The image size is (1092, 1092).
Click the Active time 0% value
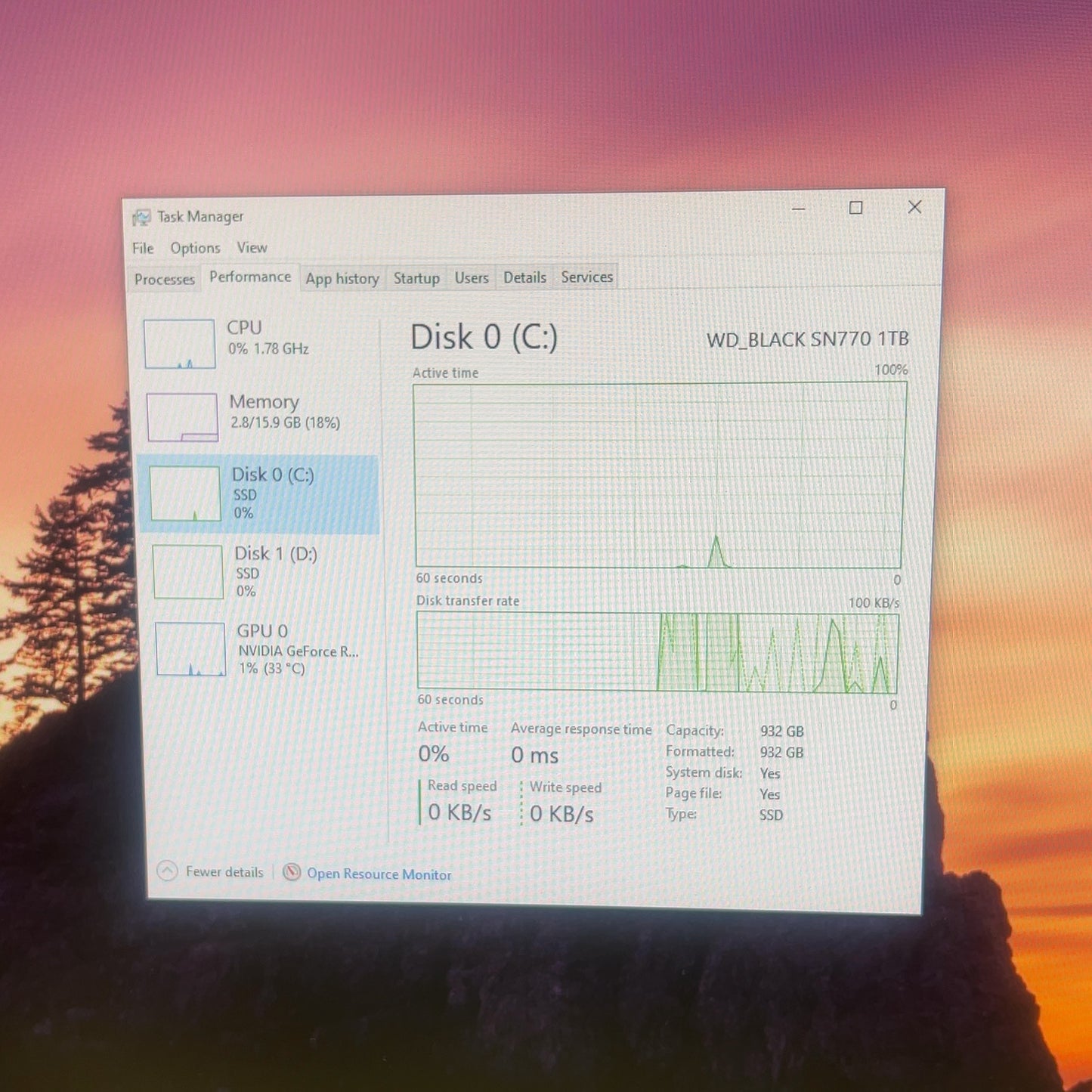click(434, 753)
